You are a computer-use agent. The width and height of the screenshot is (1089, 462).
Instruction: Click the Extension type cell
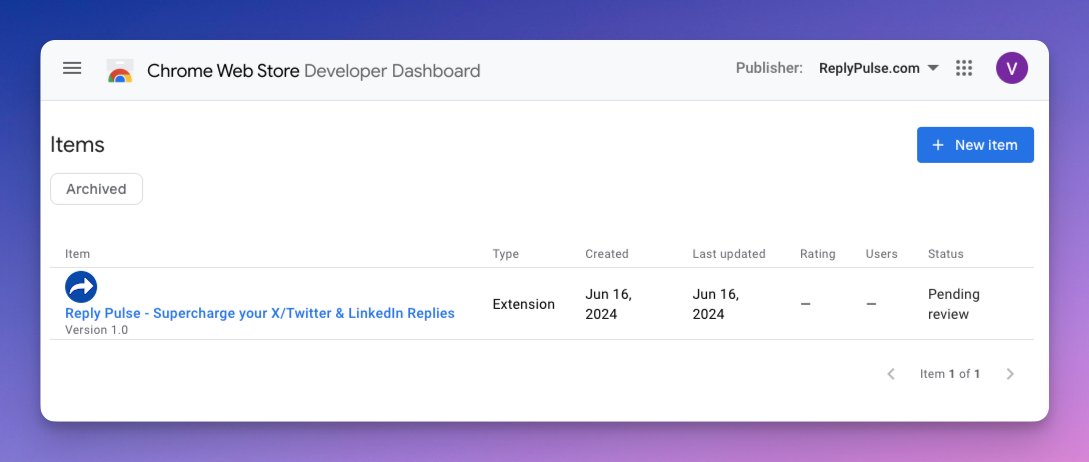[524, 304]
